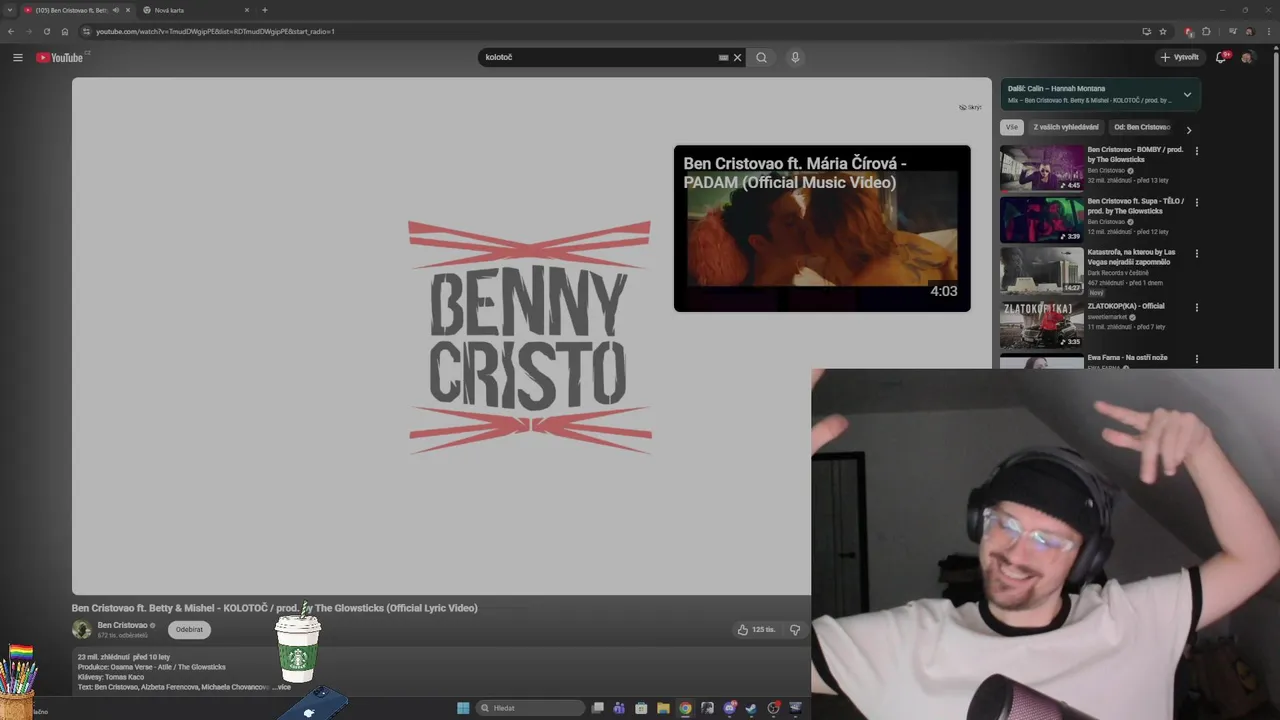Screen dimensions: 1280x720
Task: Open options for Ewa Farna video
Action: tap(1196, 358)
